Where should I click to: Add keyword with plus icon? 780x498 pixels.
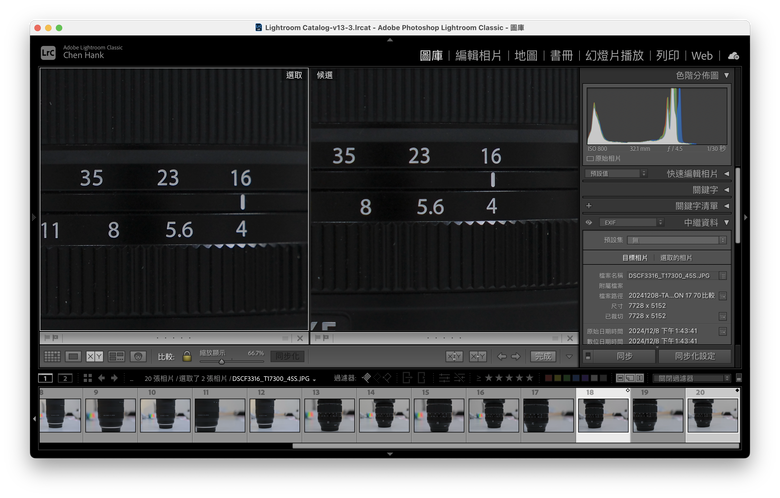tap(589, 205)
